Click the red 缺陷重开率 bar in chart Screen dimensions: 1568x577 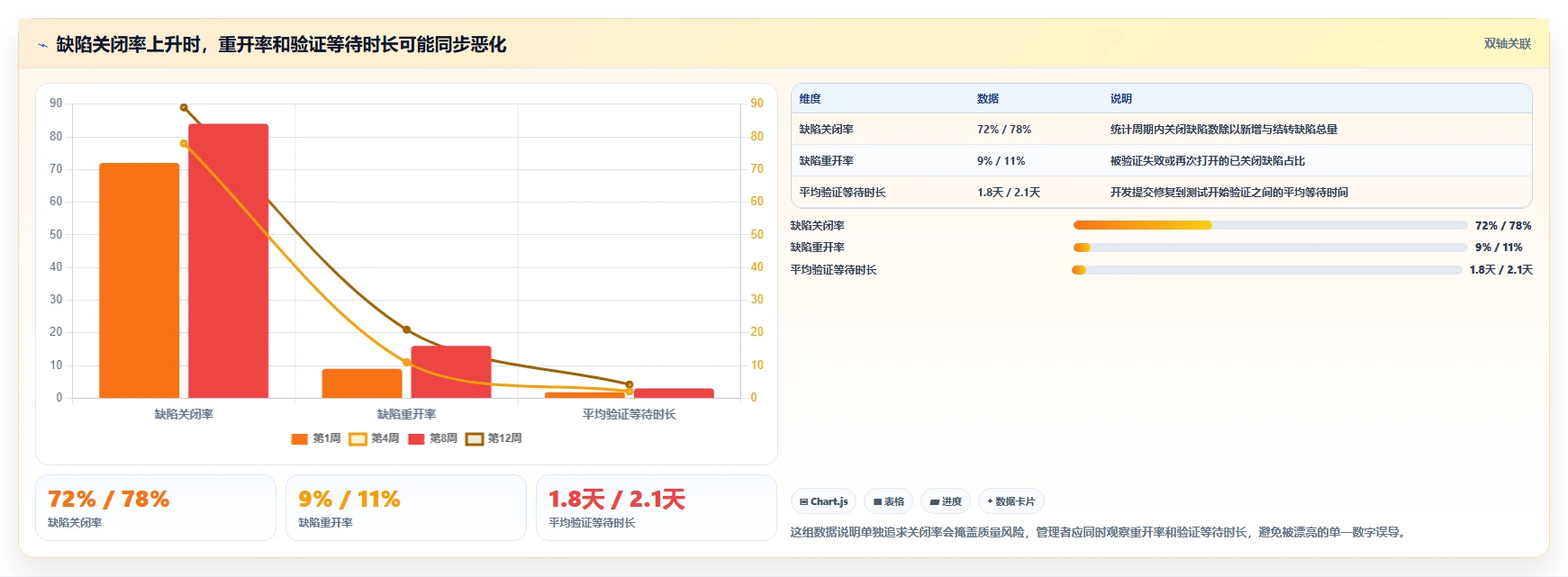pos(451,372)
